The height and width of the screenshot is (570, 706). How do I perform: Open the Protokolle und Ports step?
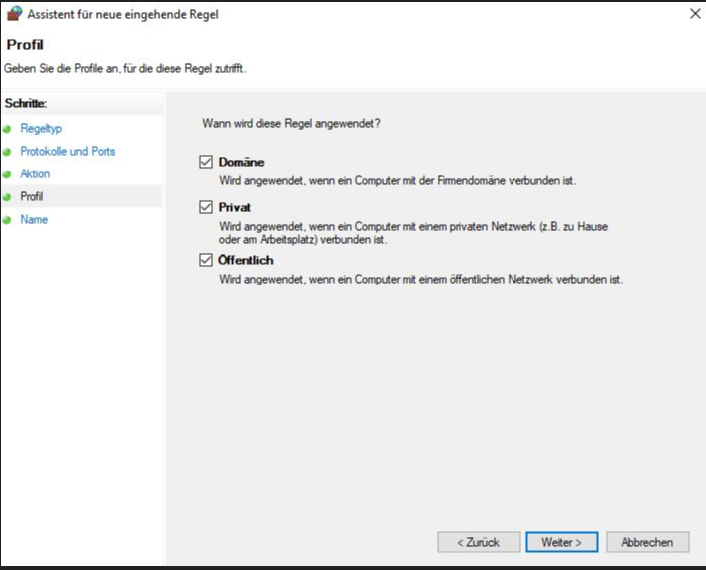(x=67, y=152)
